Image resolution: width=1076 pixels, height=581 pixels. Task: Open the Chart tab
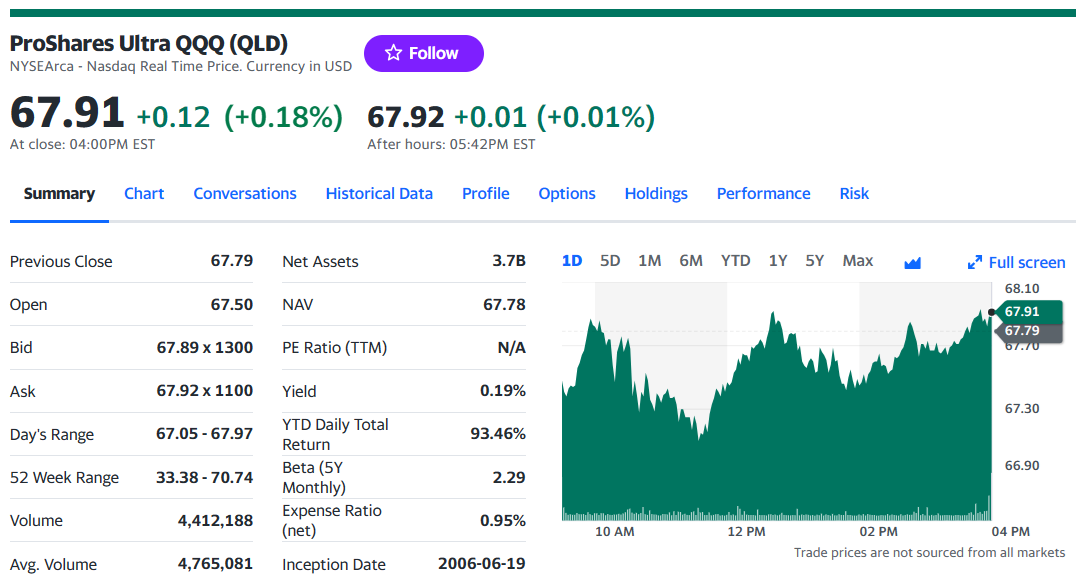(144, 193)
